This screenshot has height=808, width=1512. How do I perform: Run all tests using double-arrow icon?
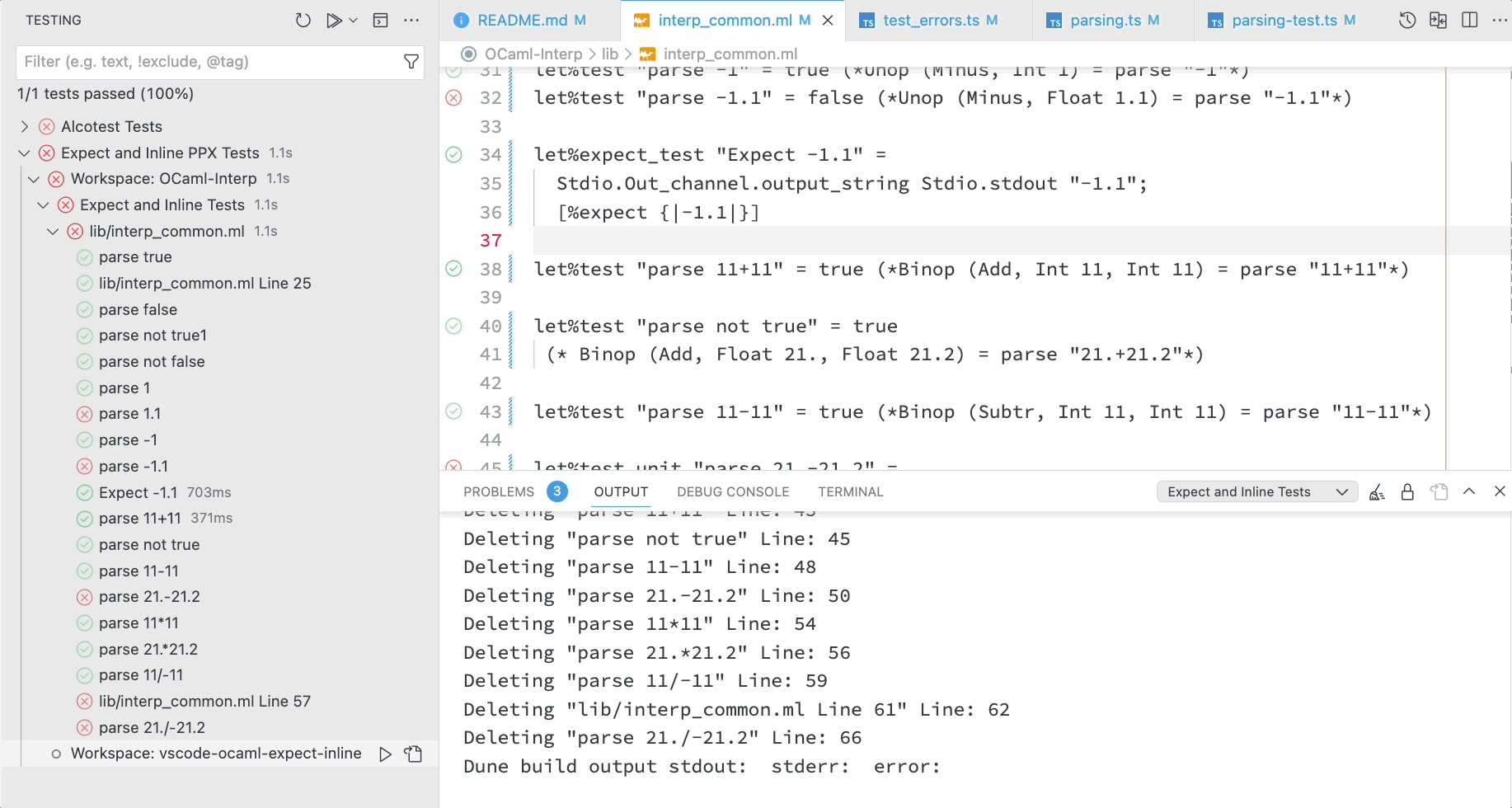tap(335, 20)
